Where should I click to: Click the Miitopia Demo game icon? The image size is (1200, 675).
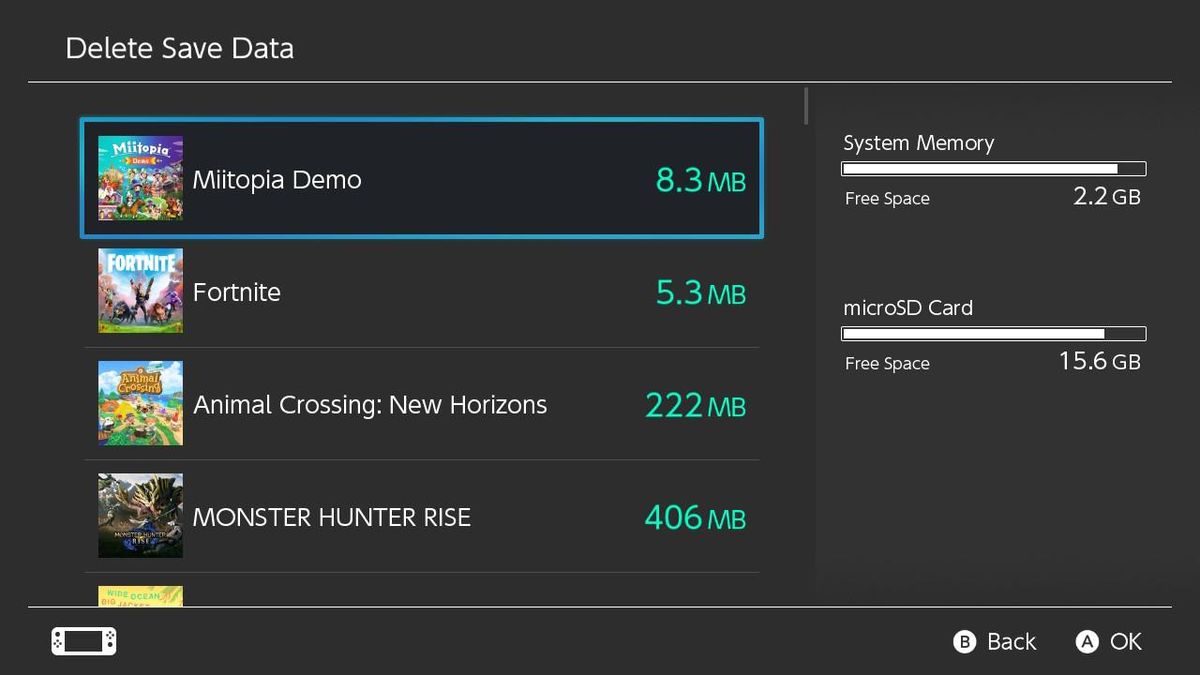coord(140,179)
